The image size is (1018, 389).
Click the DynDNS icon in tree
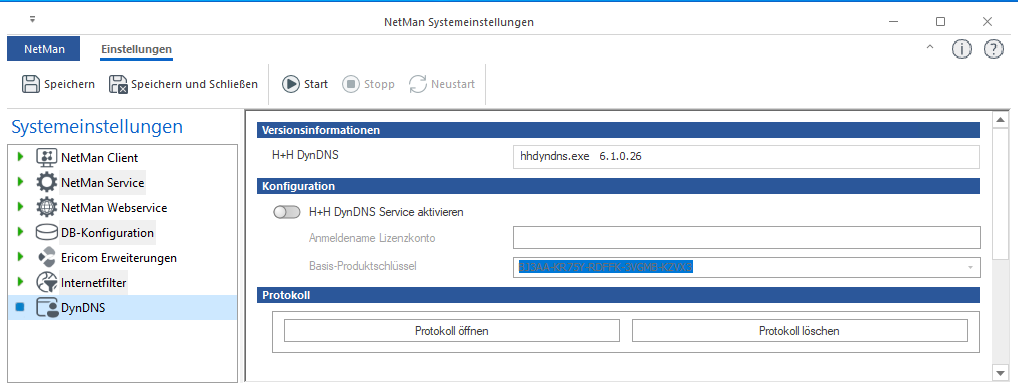(46, 308)
